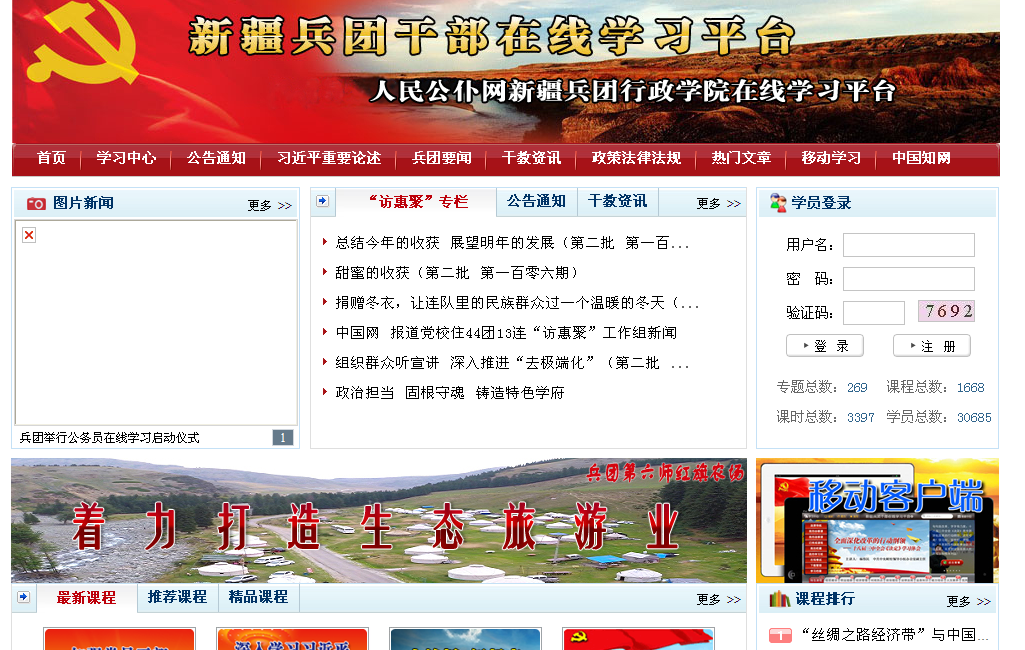Click the arrow icon left of 最新课程 tab
The height and width of the screenshot is (650, 1025).
[x=23, y=597]
